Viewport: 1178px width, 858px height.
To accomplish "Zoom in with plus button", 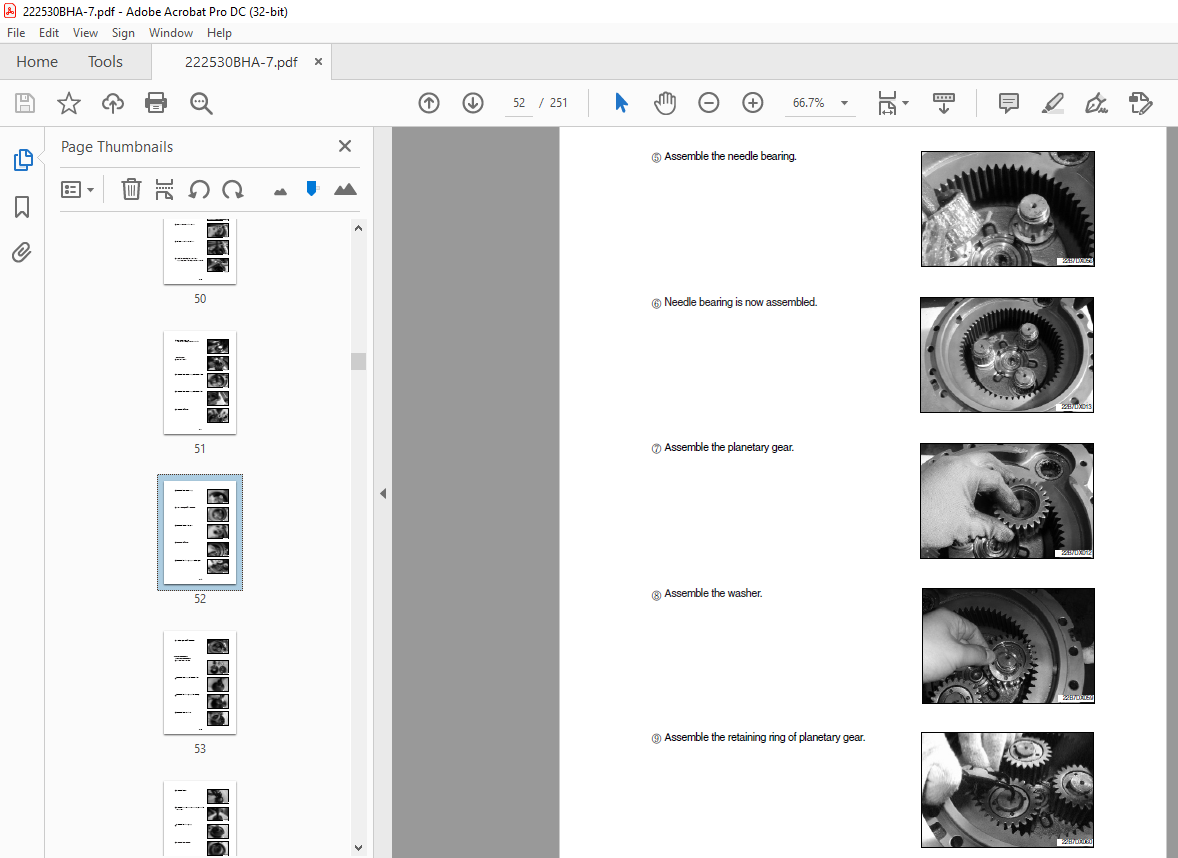I will point(752,103).
